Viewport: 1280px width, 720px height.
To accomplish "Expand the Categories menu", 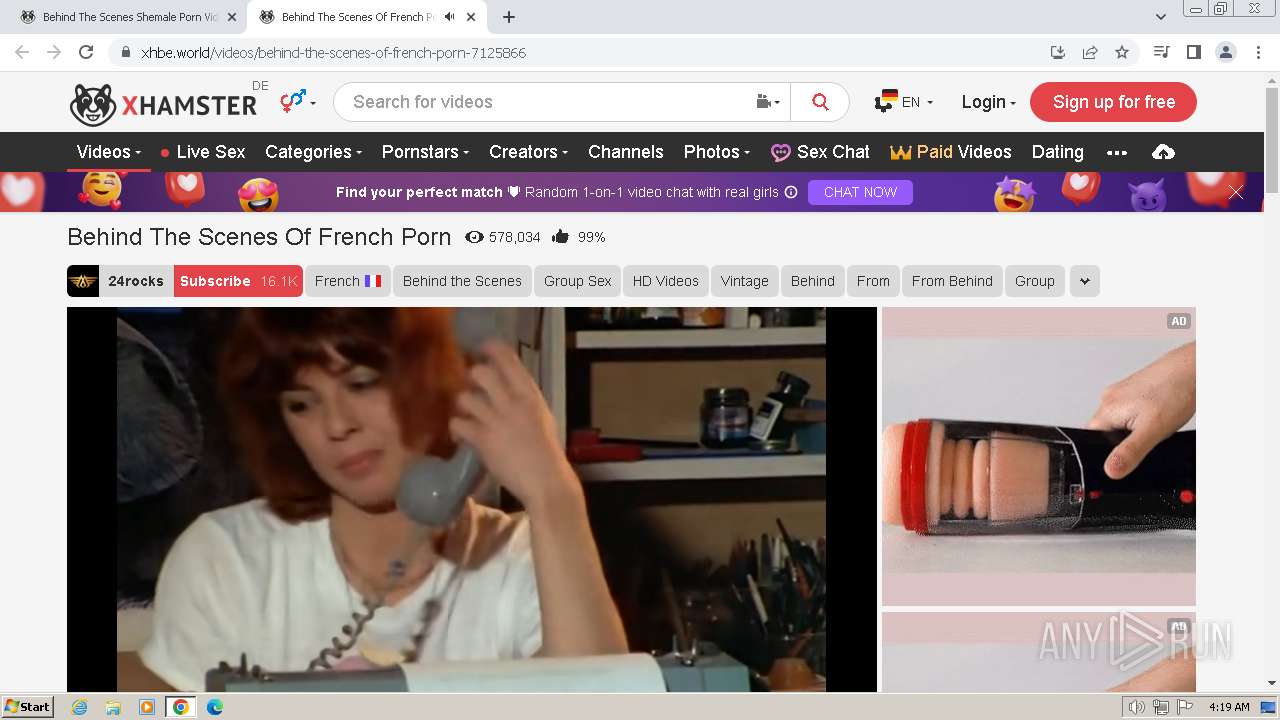I will point(313,152).
